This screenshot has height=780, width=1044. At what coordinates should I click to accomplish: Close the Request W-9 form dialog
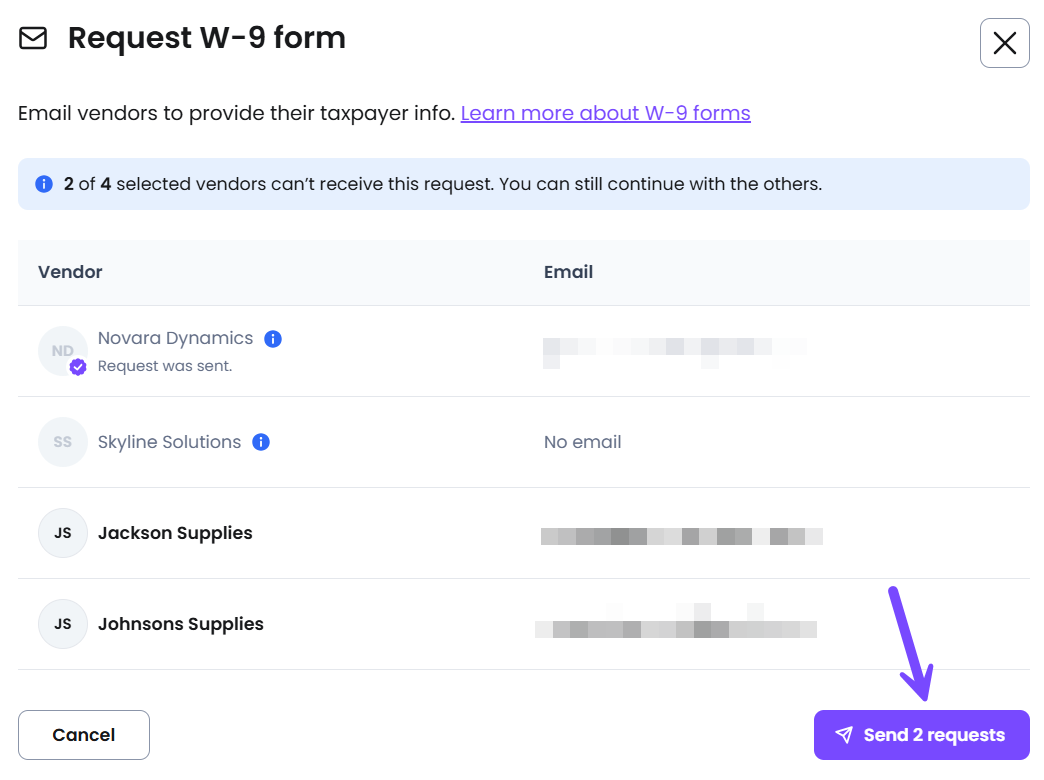click(x=1004, y=43)
